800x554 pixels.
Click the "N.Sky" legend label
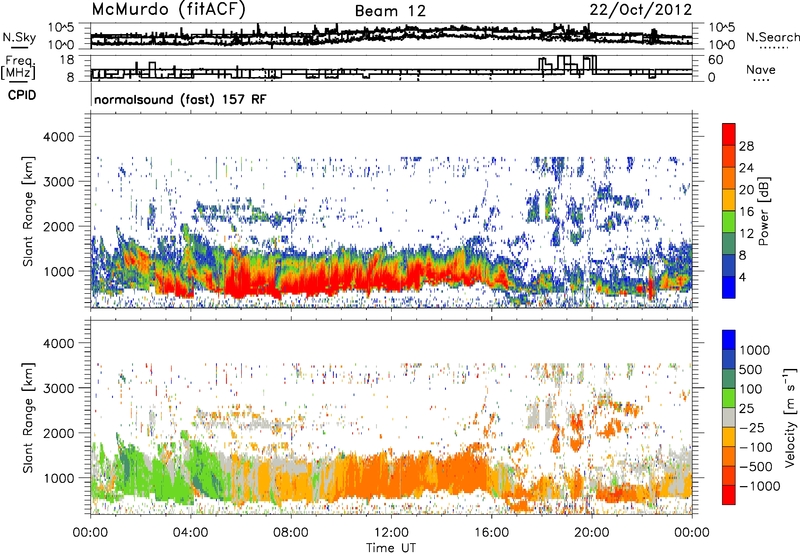(19, 37)
